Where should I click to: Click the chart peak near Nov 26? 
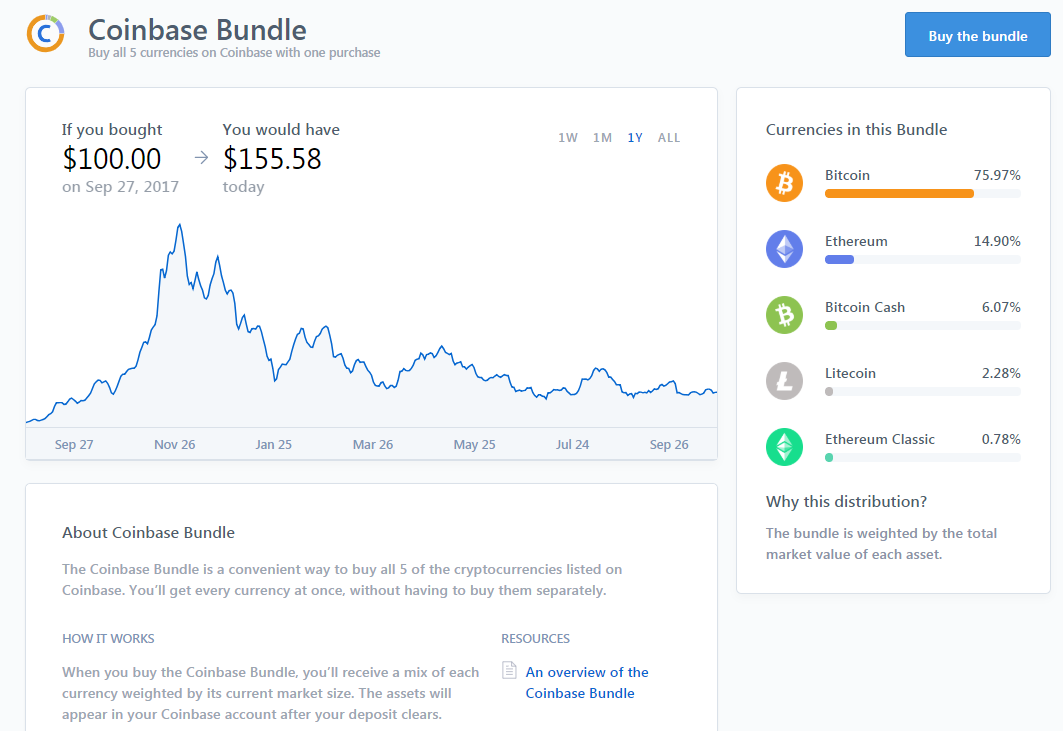180,226
